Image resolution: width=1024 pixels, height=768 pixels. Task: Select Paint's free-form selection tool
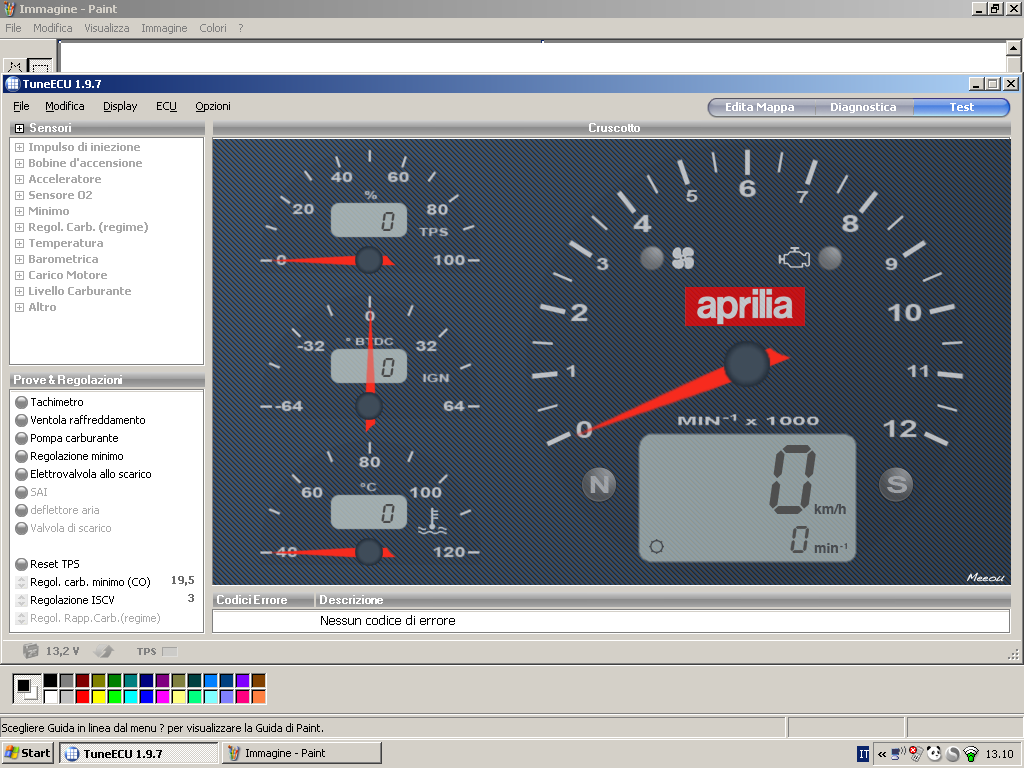point(15,66)
